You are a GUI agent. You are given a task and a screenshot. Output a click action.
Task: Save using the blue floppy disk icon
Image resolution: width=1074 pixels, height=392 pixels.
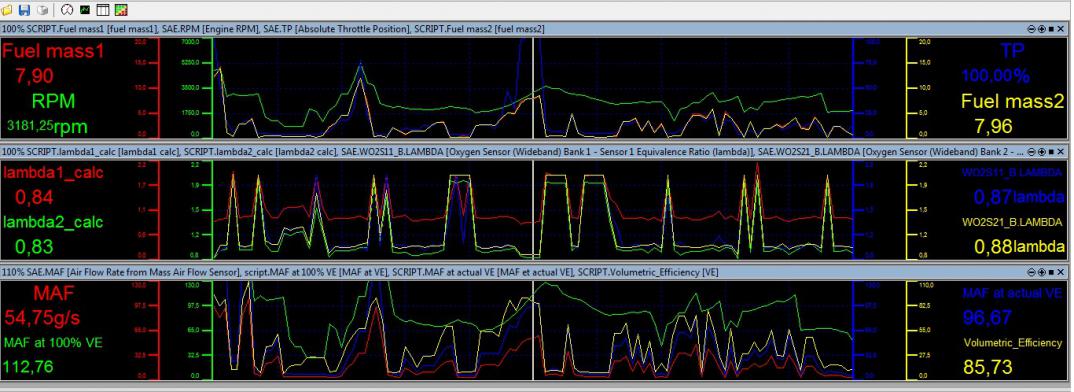pyautogui.click(x=25, y=10)
